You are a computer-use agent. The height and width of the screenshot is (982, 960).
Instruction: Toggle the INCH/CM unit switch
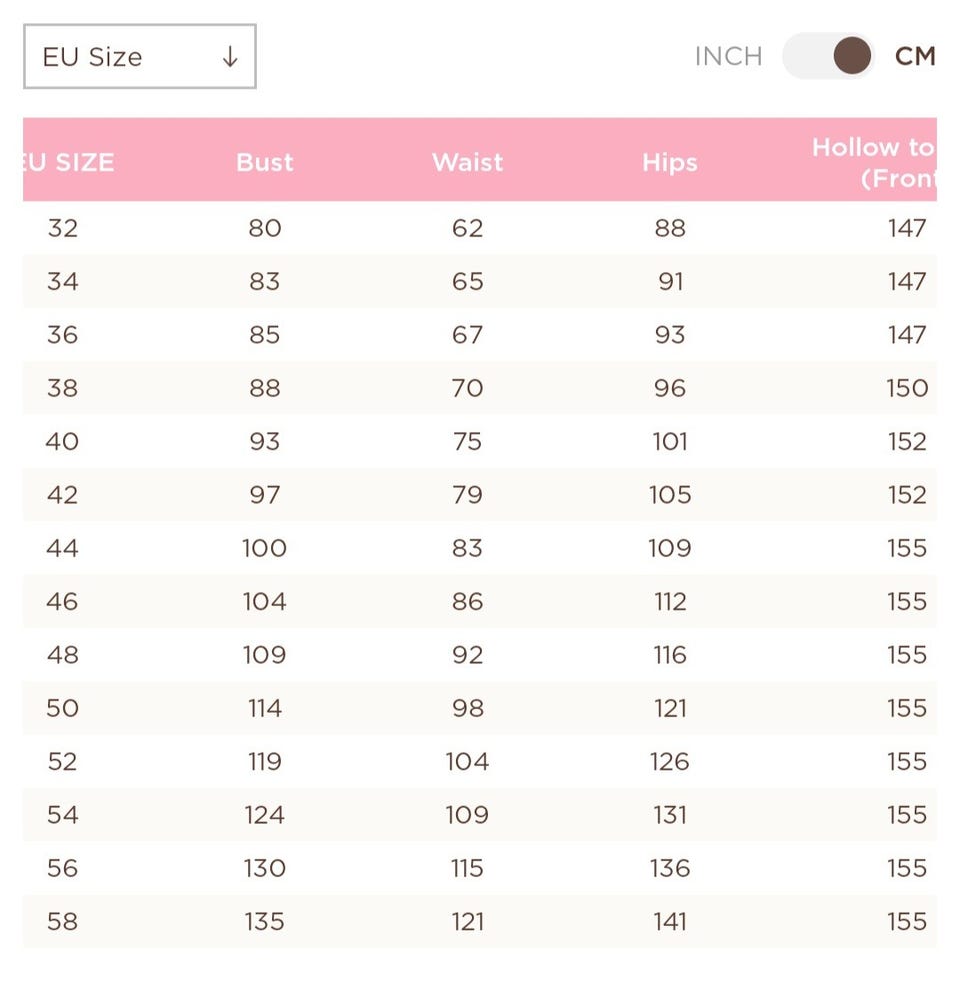coord(828,56)
